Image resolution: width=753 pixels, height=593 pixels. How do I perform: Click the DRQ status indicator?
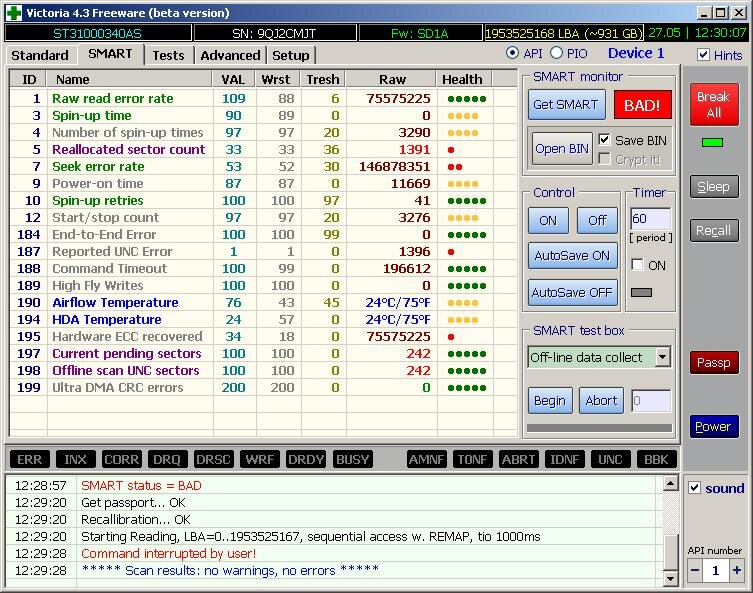167,460
